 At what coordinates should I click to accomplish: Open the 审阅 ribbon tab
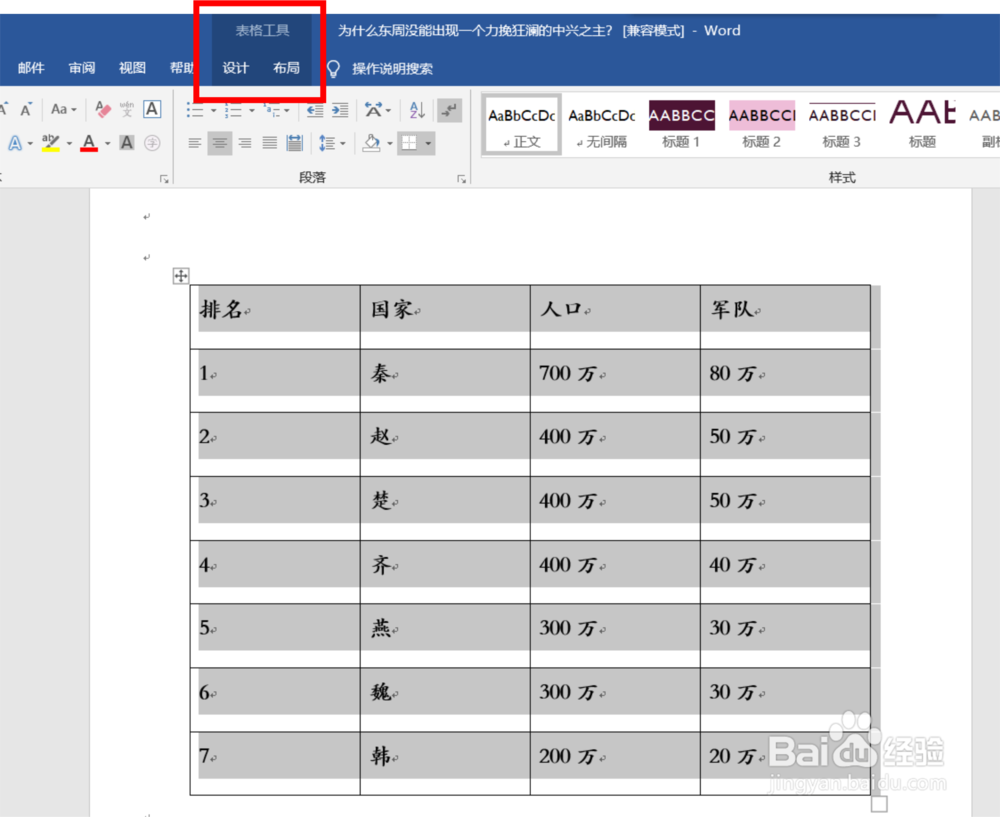coord(81,68)
